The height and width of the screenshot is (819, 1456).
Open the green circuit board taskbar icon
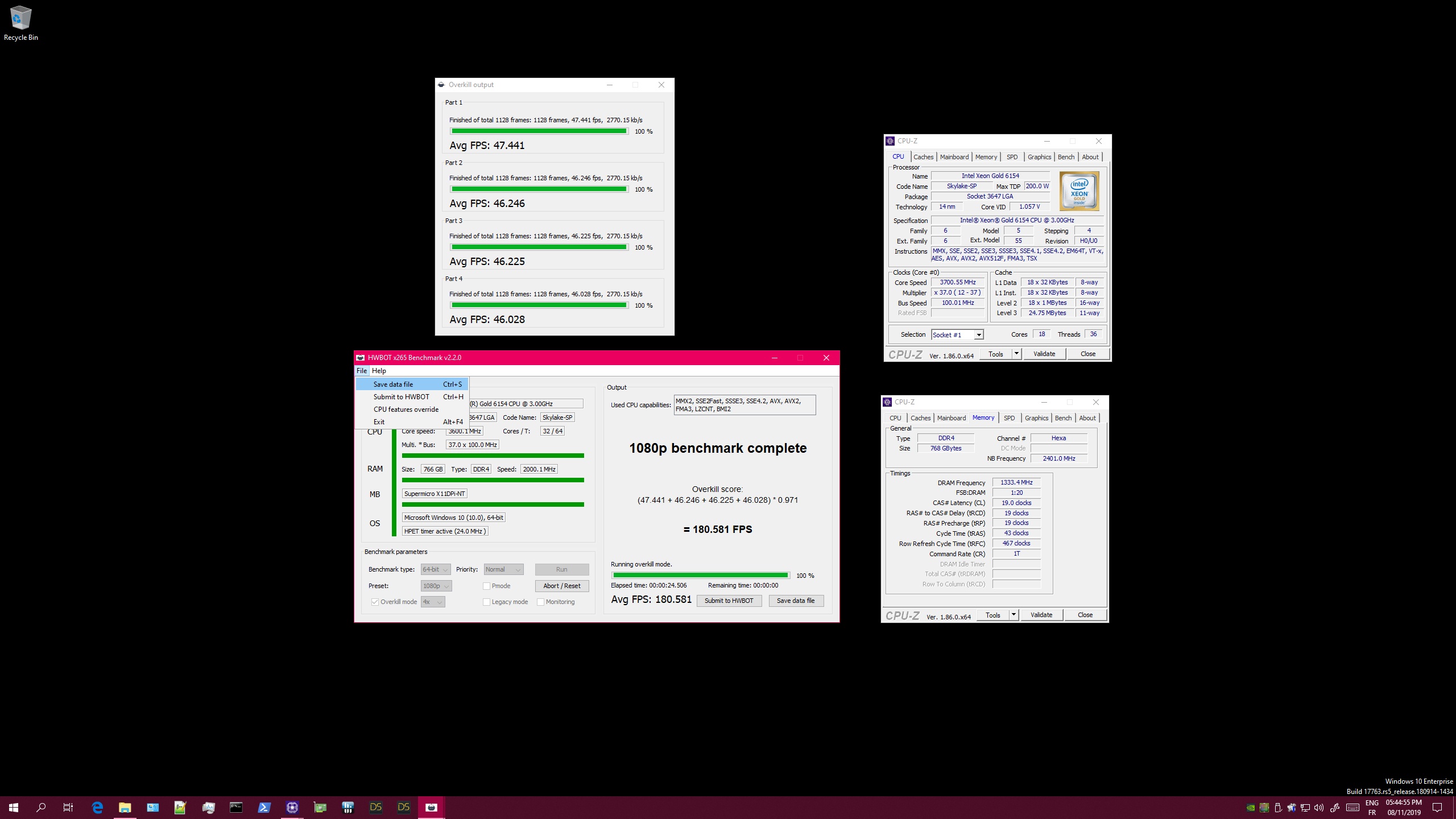(320, 807)
